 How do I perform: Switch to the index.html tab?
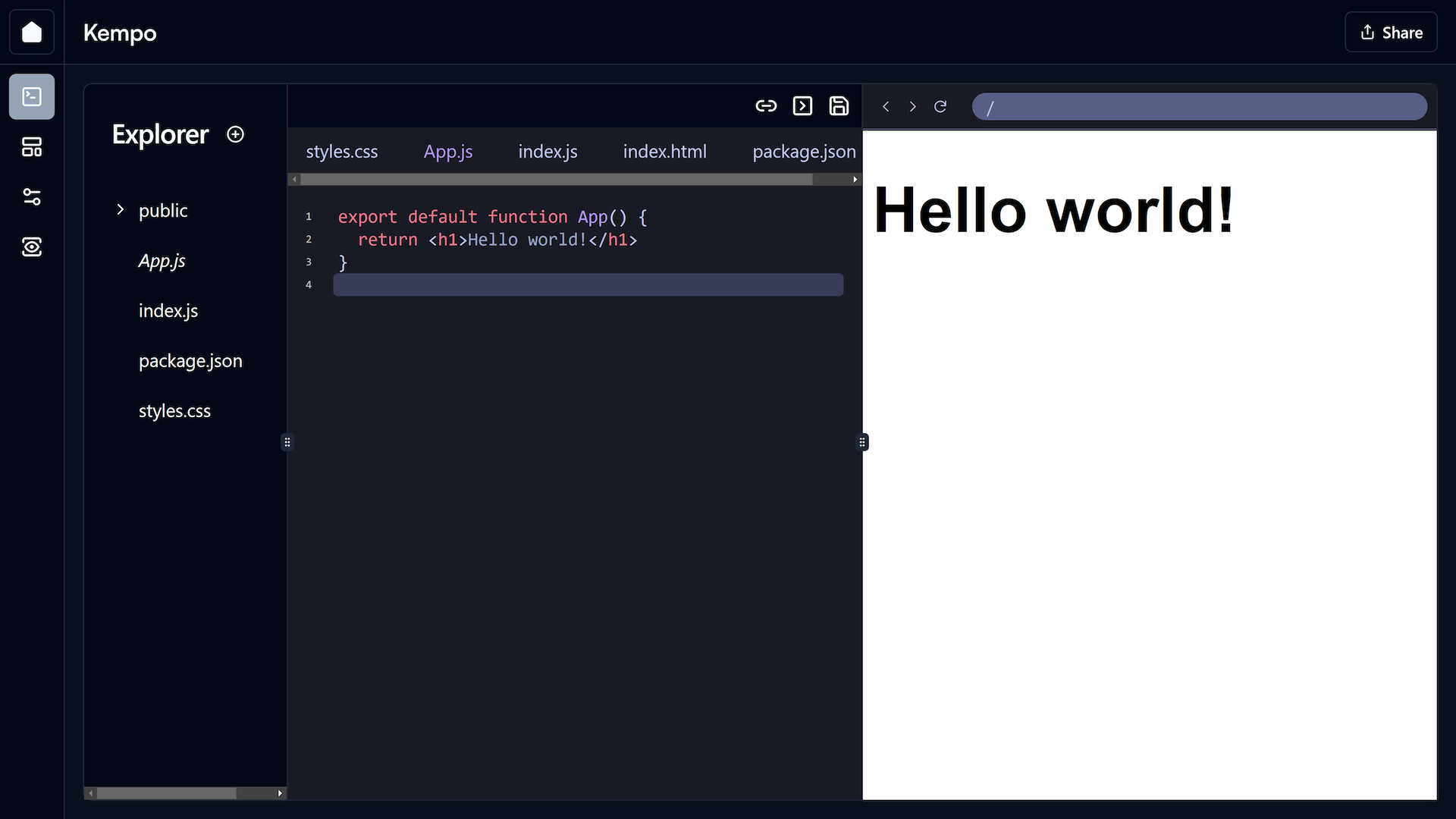664,152
